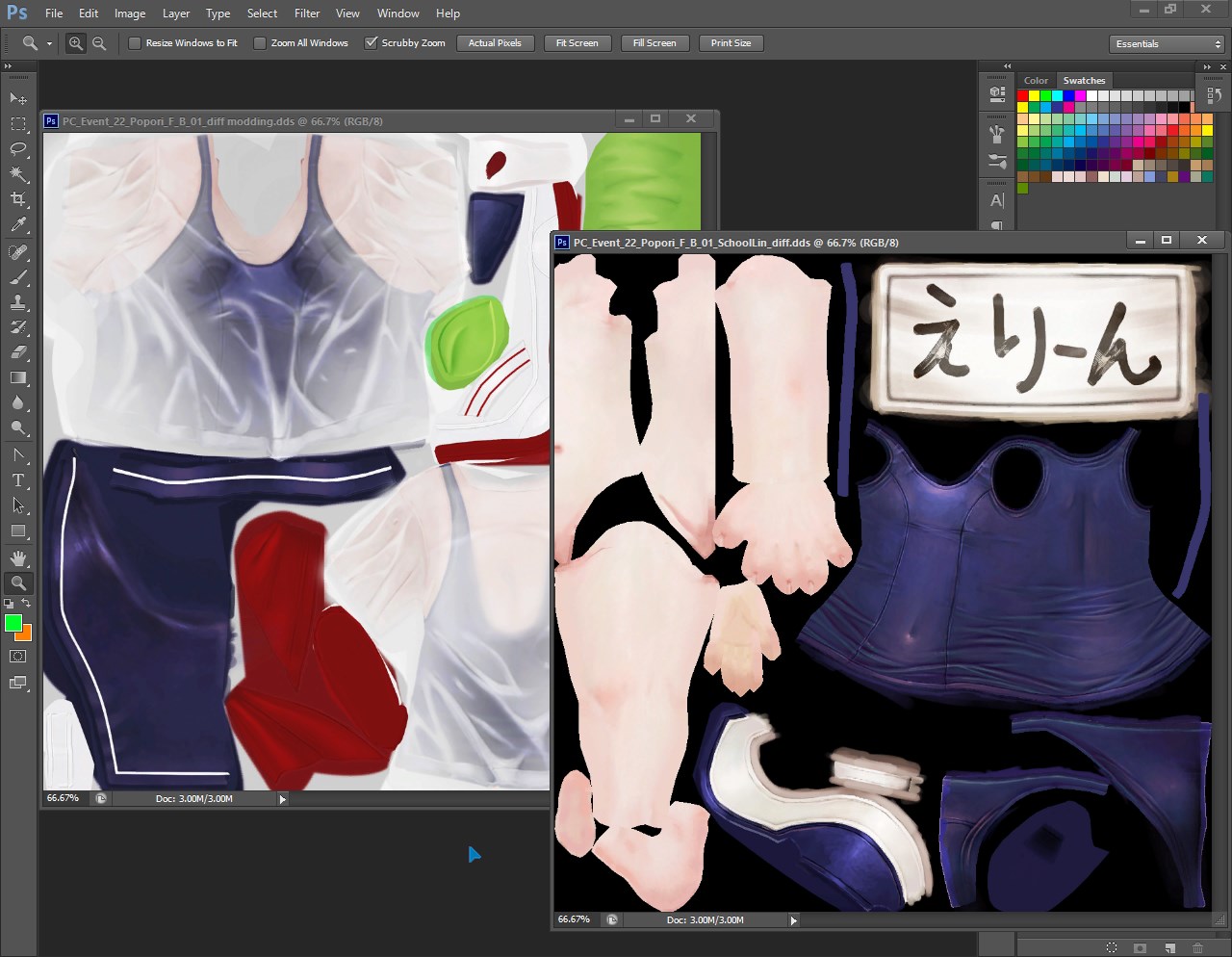The height and width of the screenshot is (957, 1232).
Task: Uncheck the Scrubby Zoom checkbox
Action: (371, 43)
